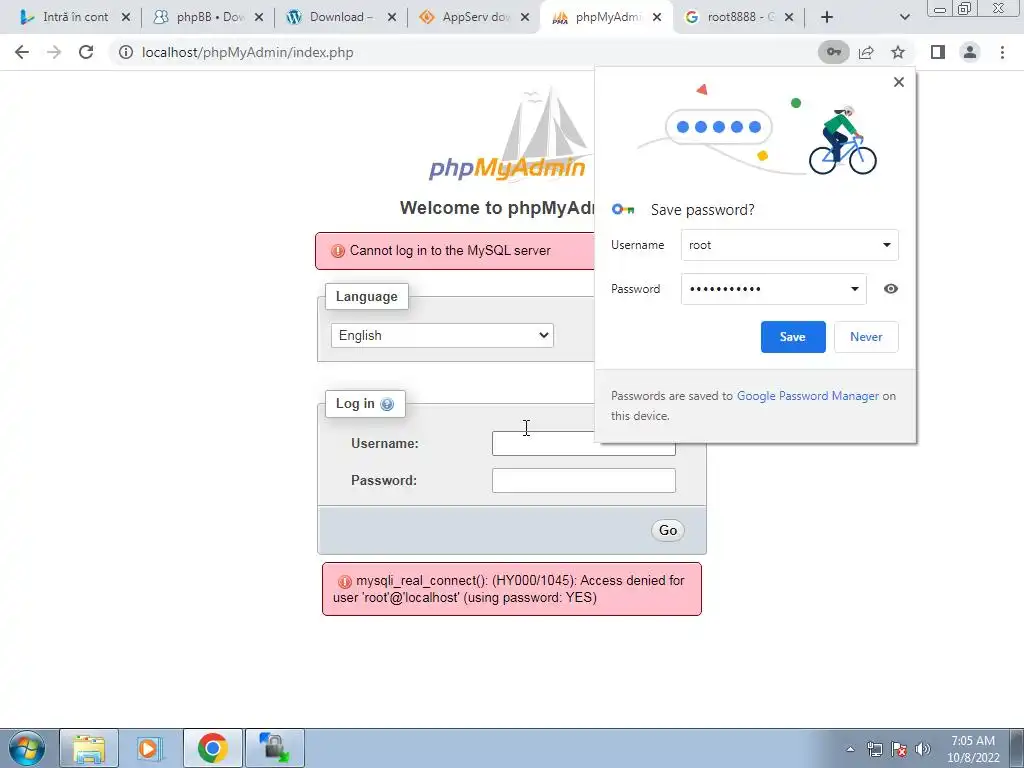Expand the Username dropdown in save popup
The height and width of the screenshot is (768, 1024).
886,245
